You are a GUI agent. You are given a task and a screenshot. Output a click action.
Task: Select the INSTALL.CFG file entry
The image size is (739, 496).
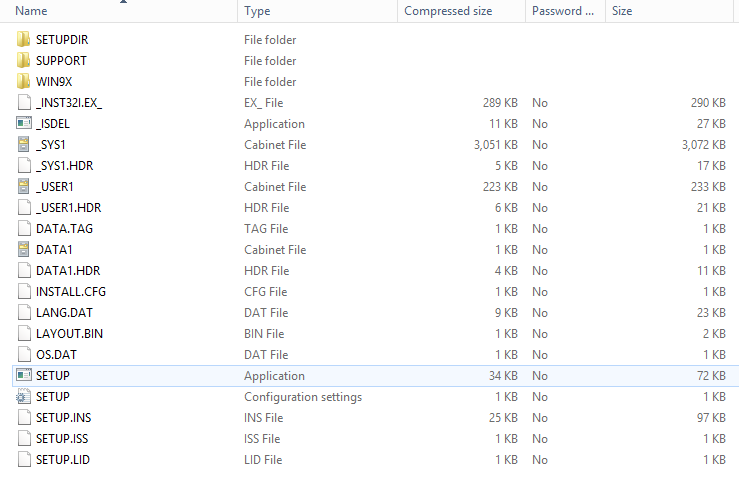click(70, 292)
